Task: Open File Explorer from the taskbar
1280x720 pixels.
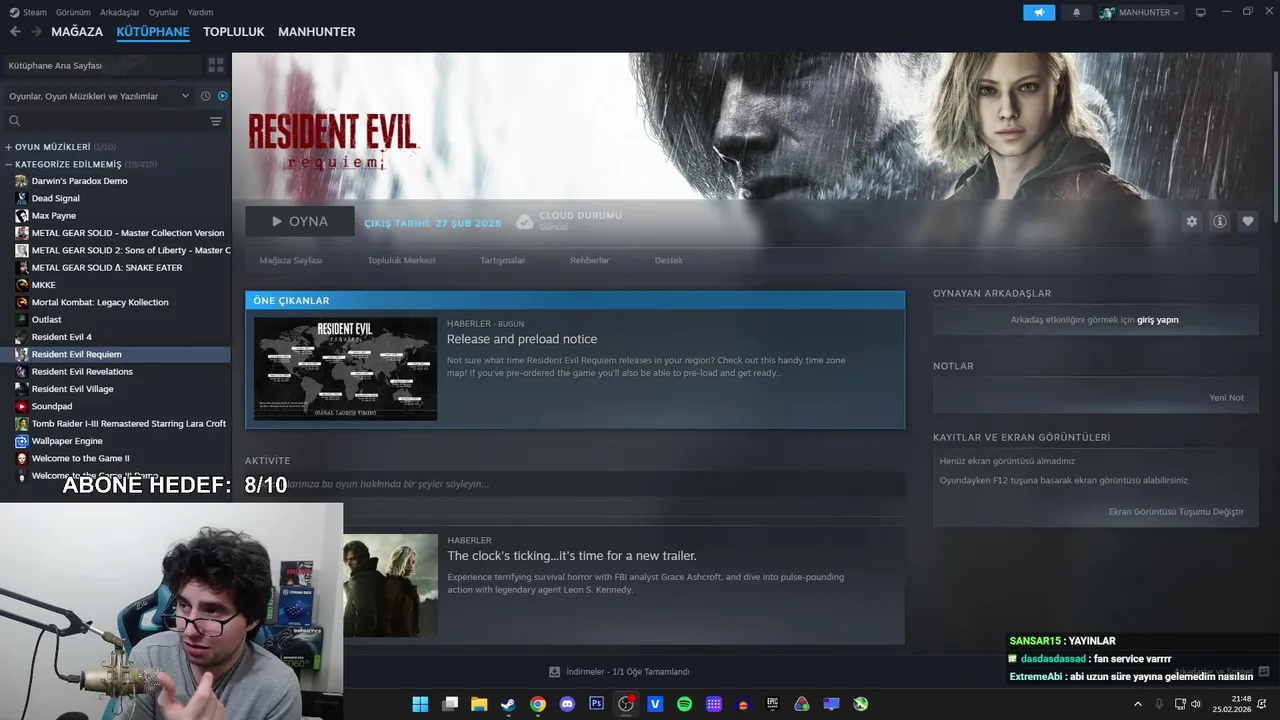Action: (479, 704)
